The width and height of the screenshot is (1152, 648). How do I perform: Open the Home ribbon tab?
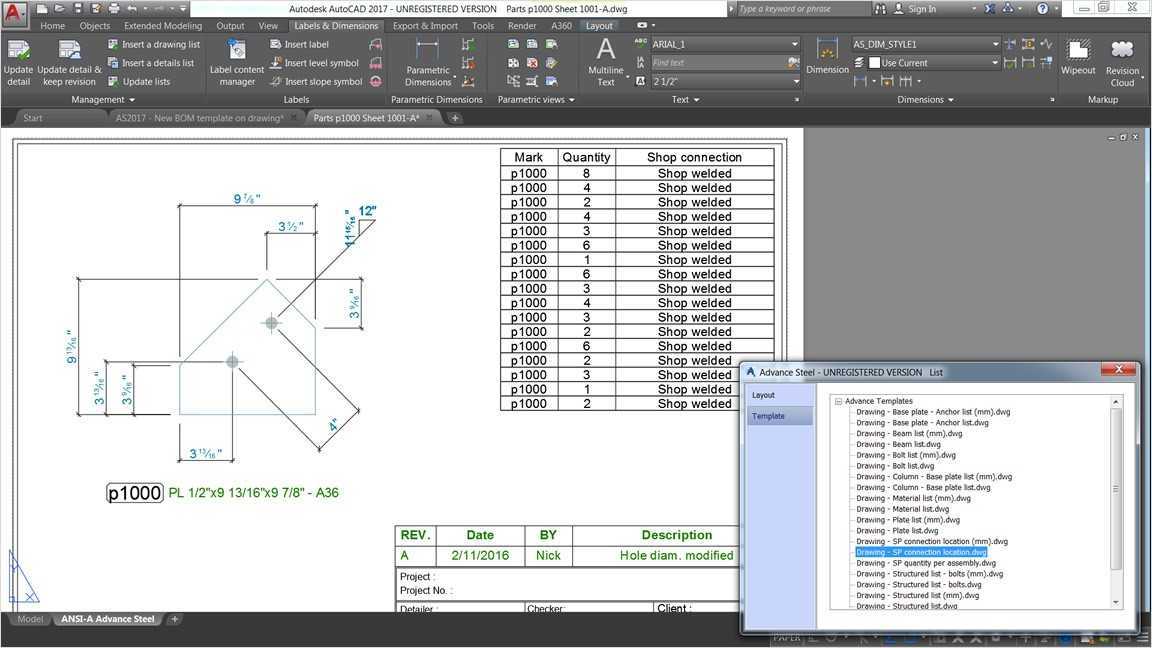tap(53, 26)
